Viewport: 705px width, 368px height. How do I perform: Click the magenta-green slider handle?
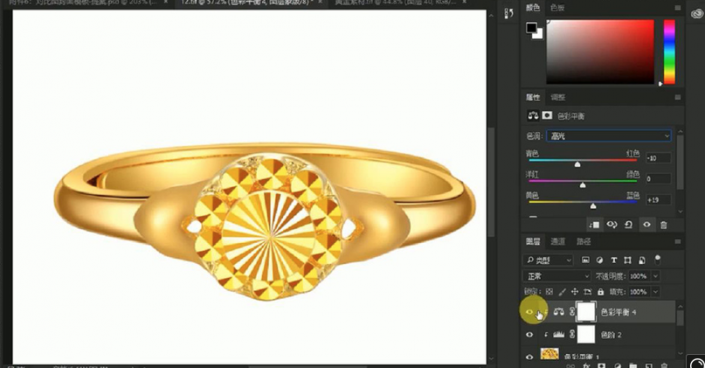point(583,185)
